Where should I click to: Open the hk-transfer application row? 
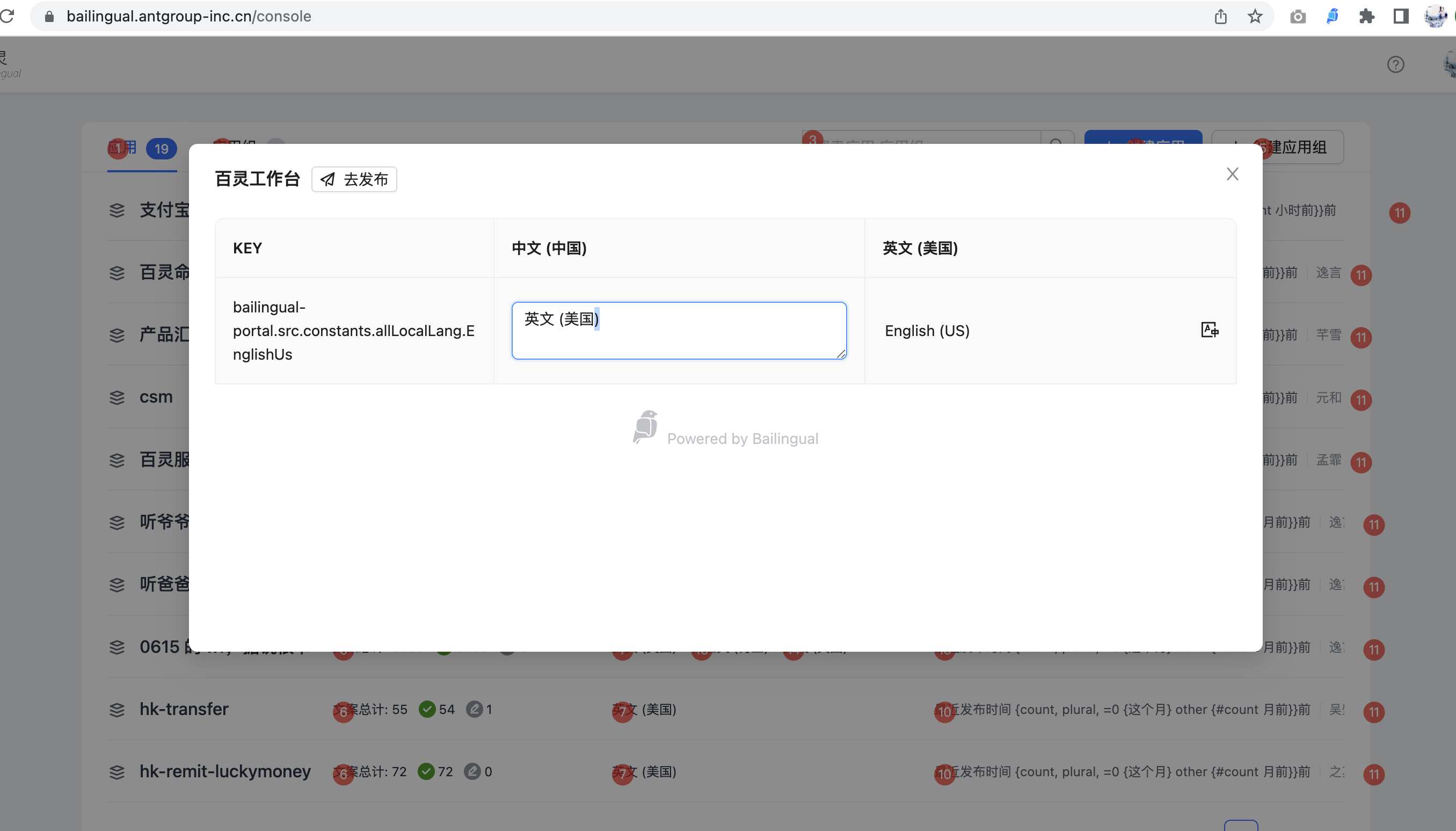click(x=184, y=709)
